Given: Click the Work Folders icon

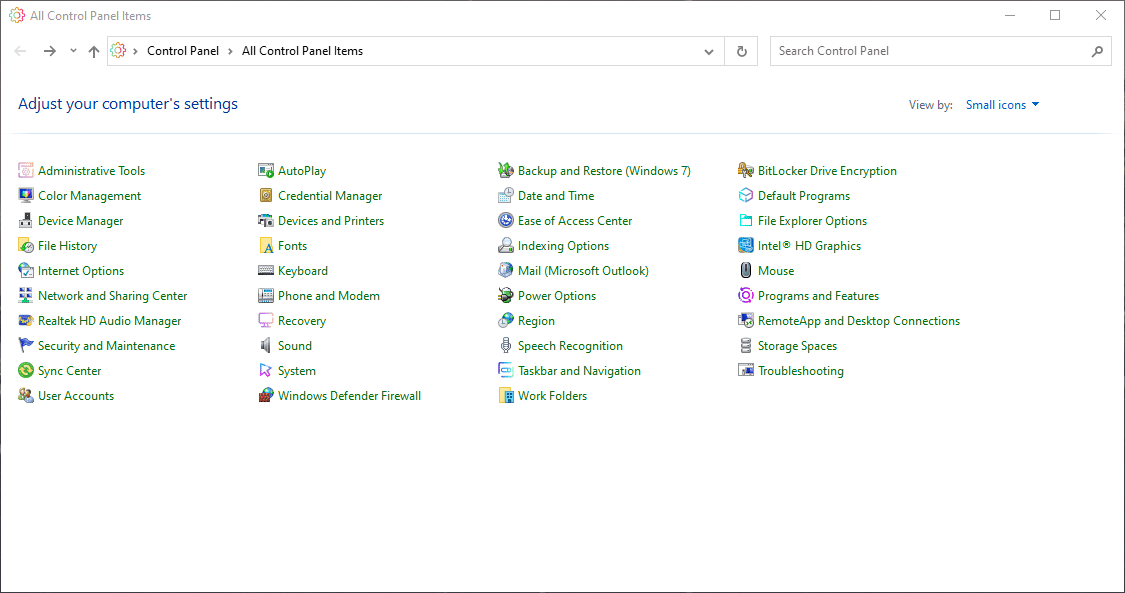Looking at the screenshot, I should (506, 396).
